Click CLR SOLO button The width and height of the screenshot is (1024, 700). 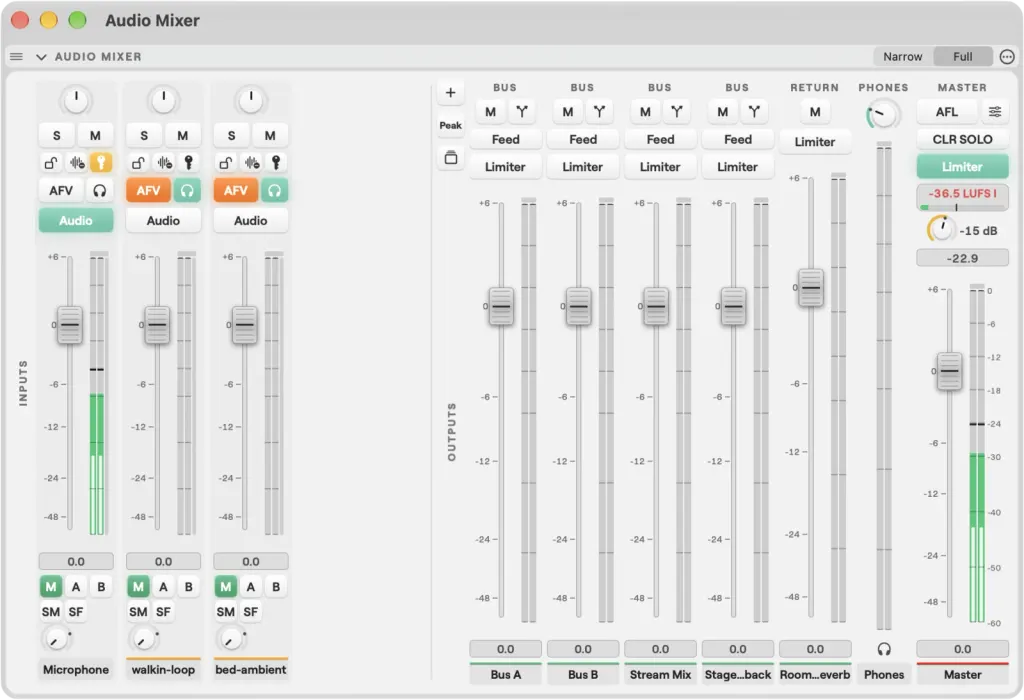click(x=962, y=139)
